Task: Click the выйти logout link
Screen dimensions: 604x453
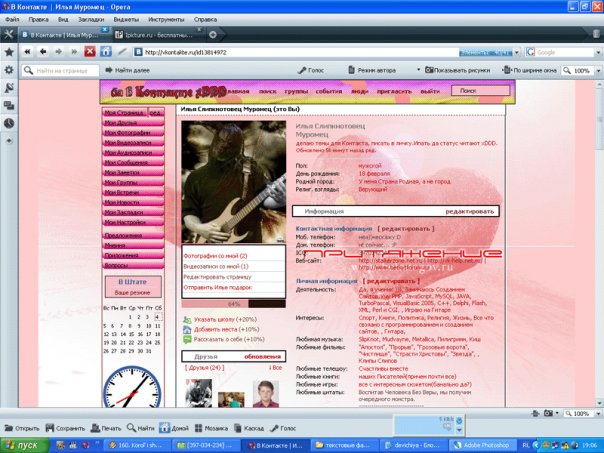Action: click(430, 91)
